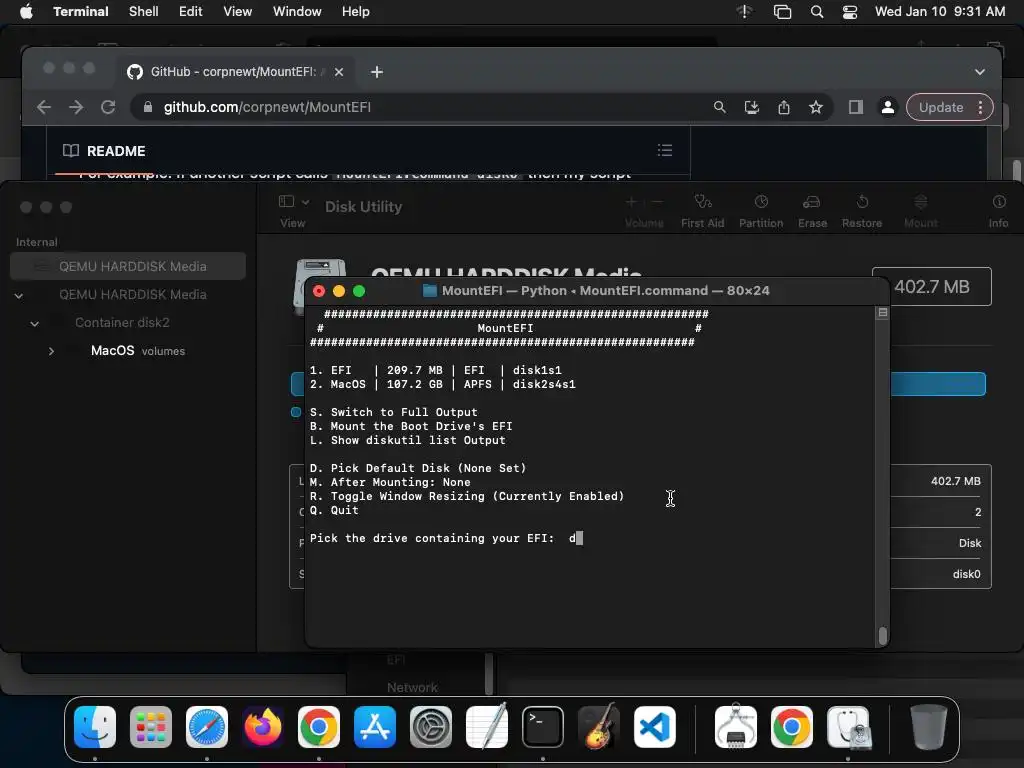Open Trash in the Dock
Viewport: 1024px width, 768px height.
pyautogui.click(x=929, y=727)
